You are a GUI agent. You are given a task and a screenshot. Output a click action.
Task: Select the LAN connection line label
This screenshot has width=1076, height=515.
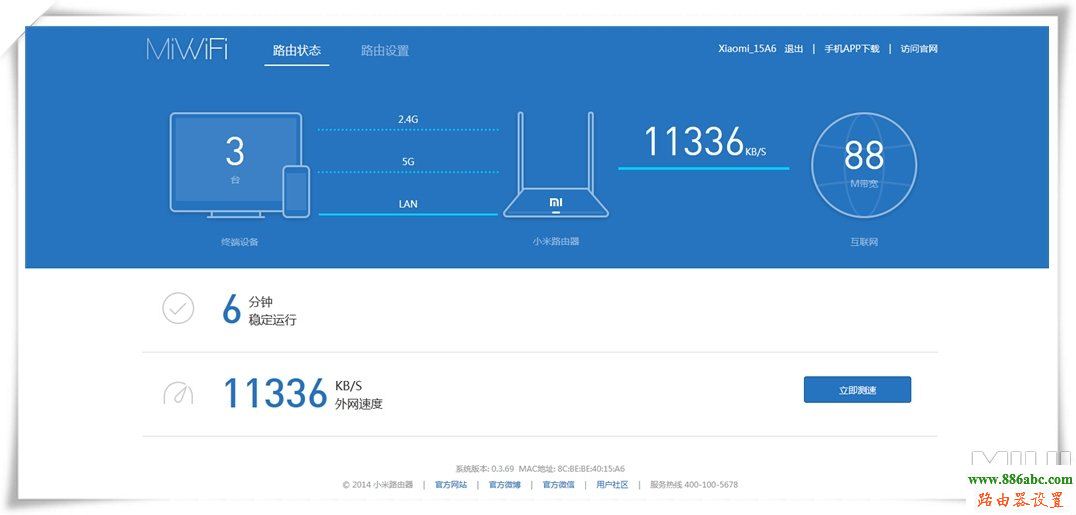click(x=408, y=204)
